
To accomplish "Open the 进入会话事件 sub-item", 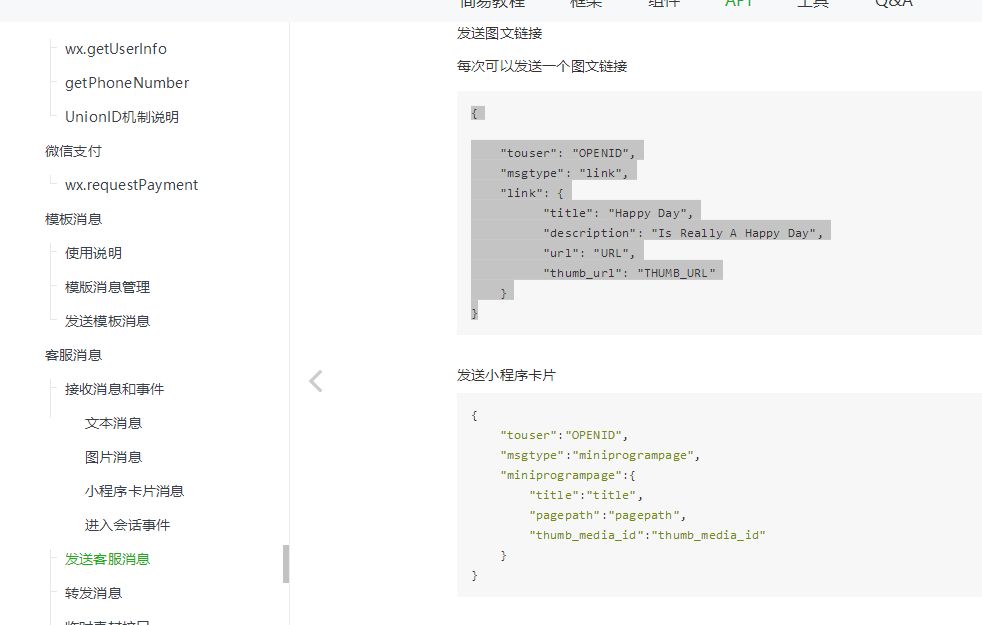I will [128, 525].
